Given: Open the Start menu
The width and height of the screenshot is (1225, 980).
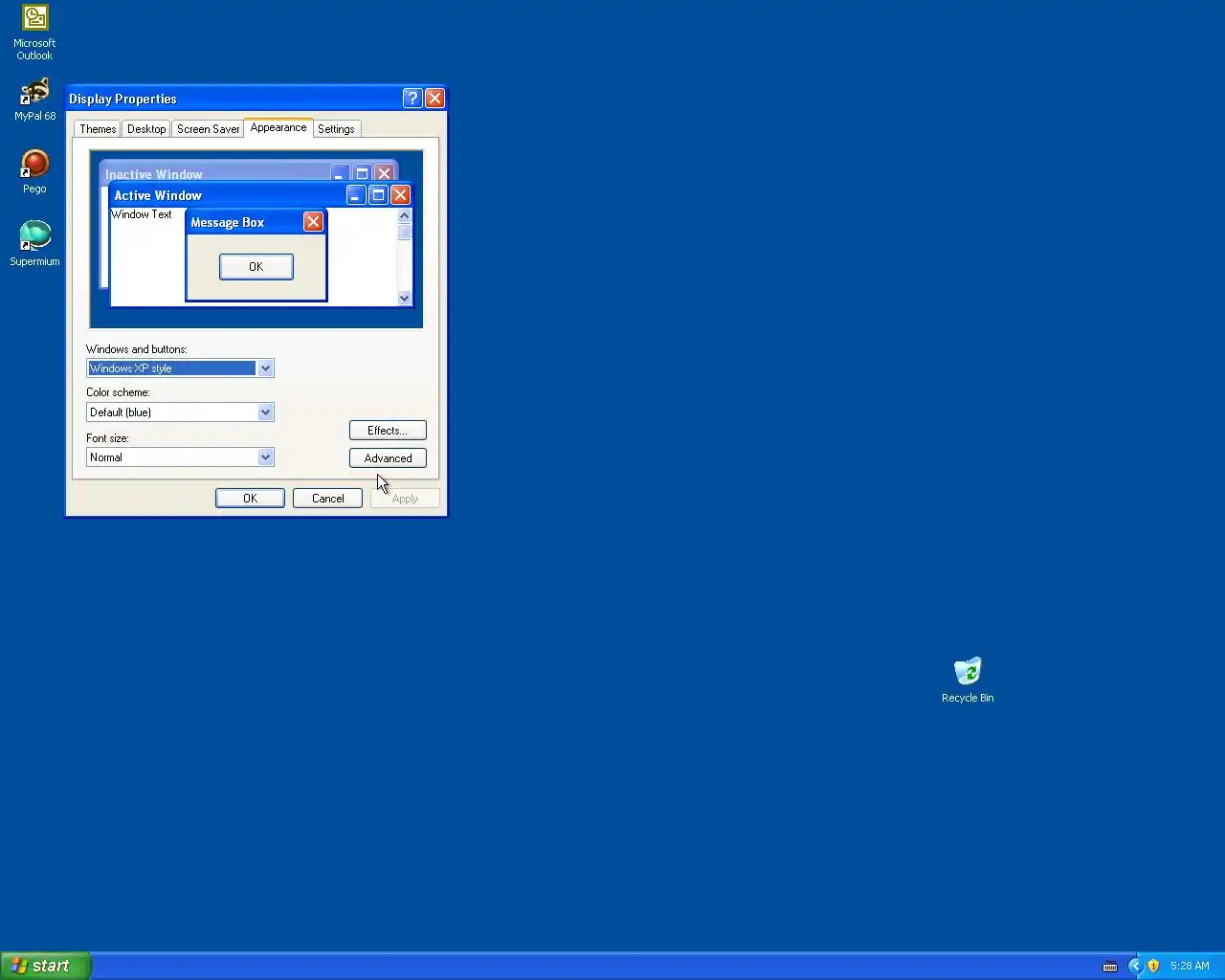Looking at the screenshot, I should 45,966.
